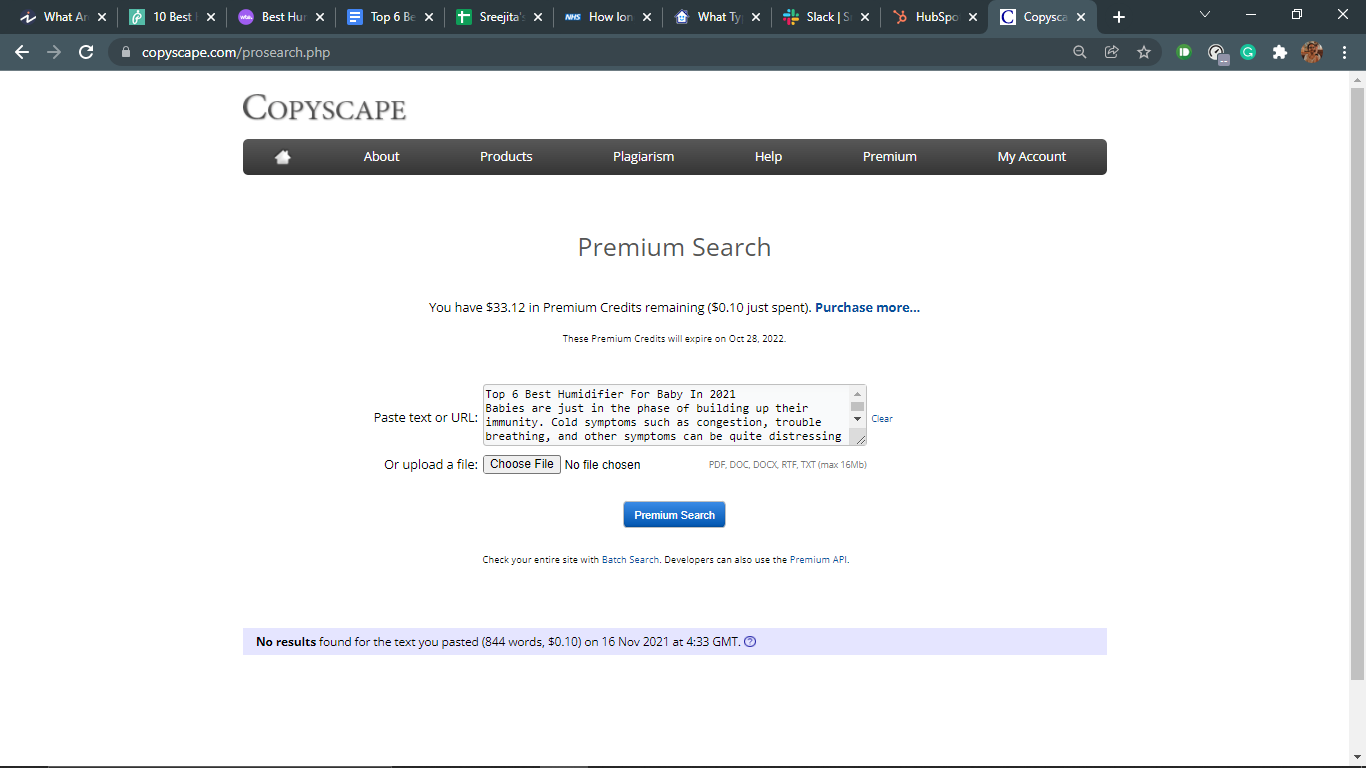The height and width of the screenshot is (768, 1366).
Task: Switch to the NHS 'How lon' tab
Action: (606, 17)
